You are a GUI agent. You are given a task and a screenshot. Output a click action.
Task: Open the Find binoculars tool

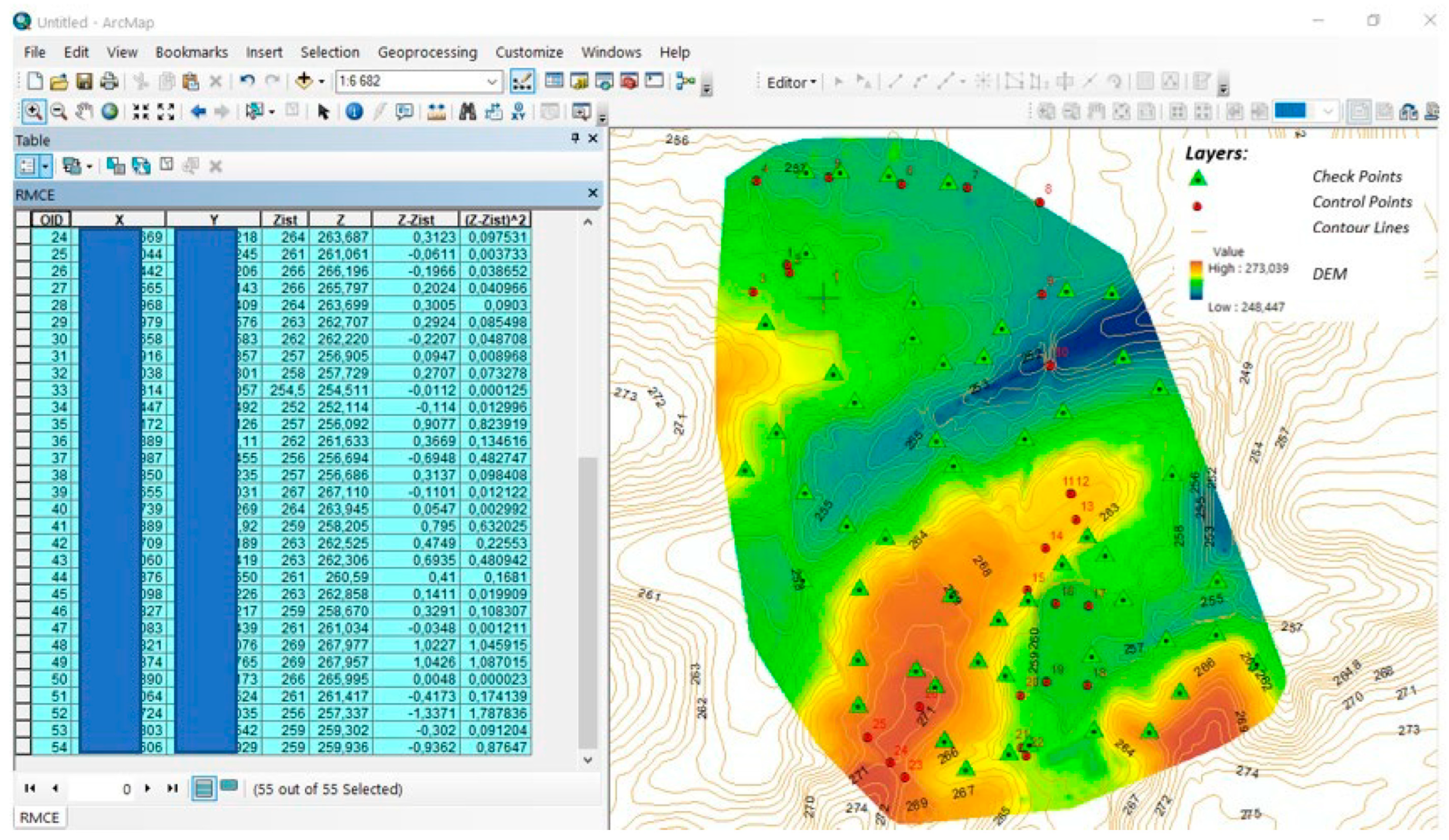(467, 111)
